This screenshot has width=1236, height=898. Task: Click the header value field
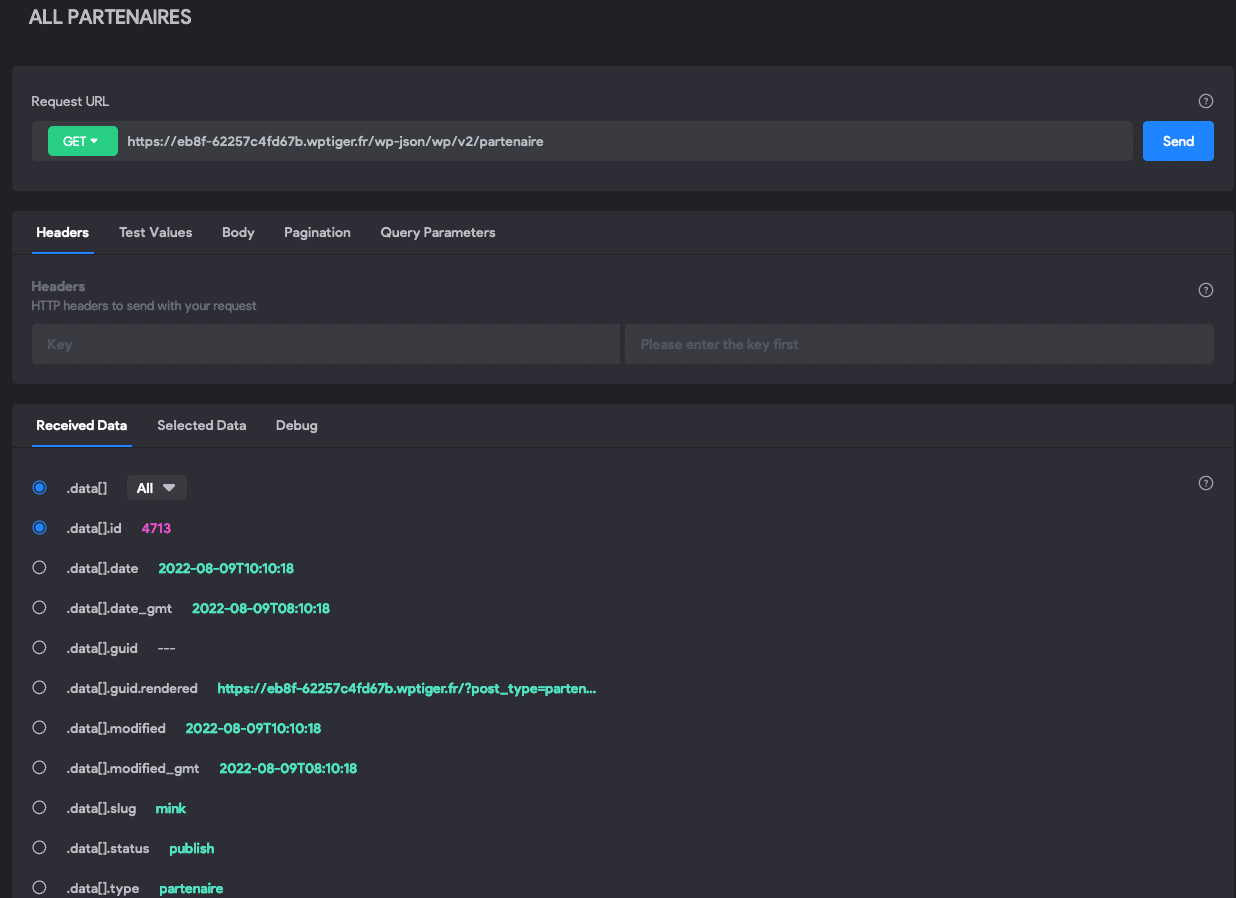(x=919, y=344)
